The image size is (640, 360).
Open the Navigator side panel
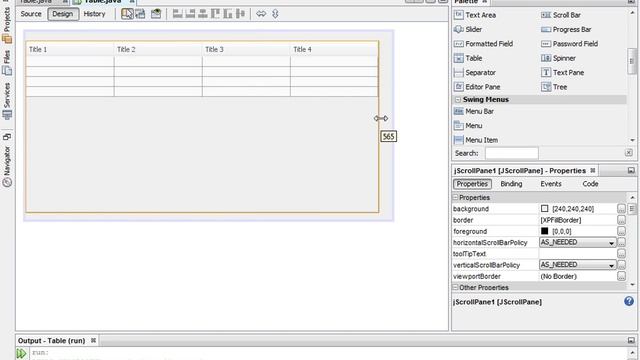point(7,161)
